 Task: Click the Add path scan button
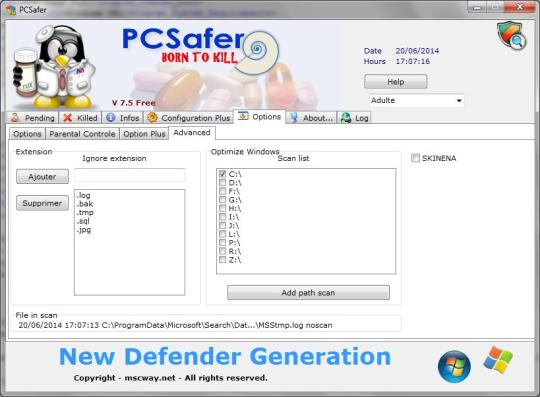[308, 293]
